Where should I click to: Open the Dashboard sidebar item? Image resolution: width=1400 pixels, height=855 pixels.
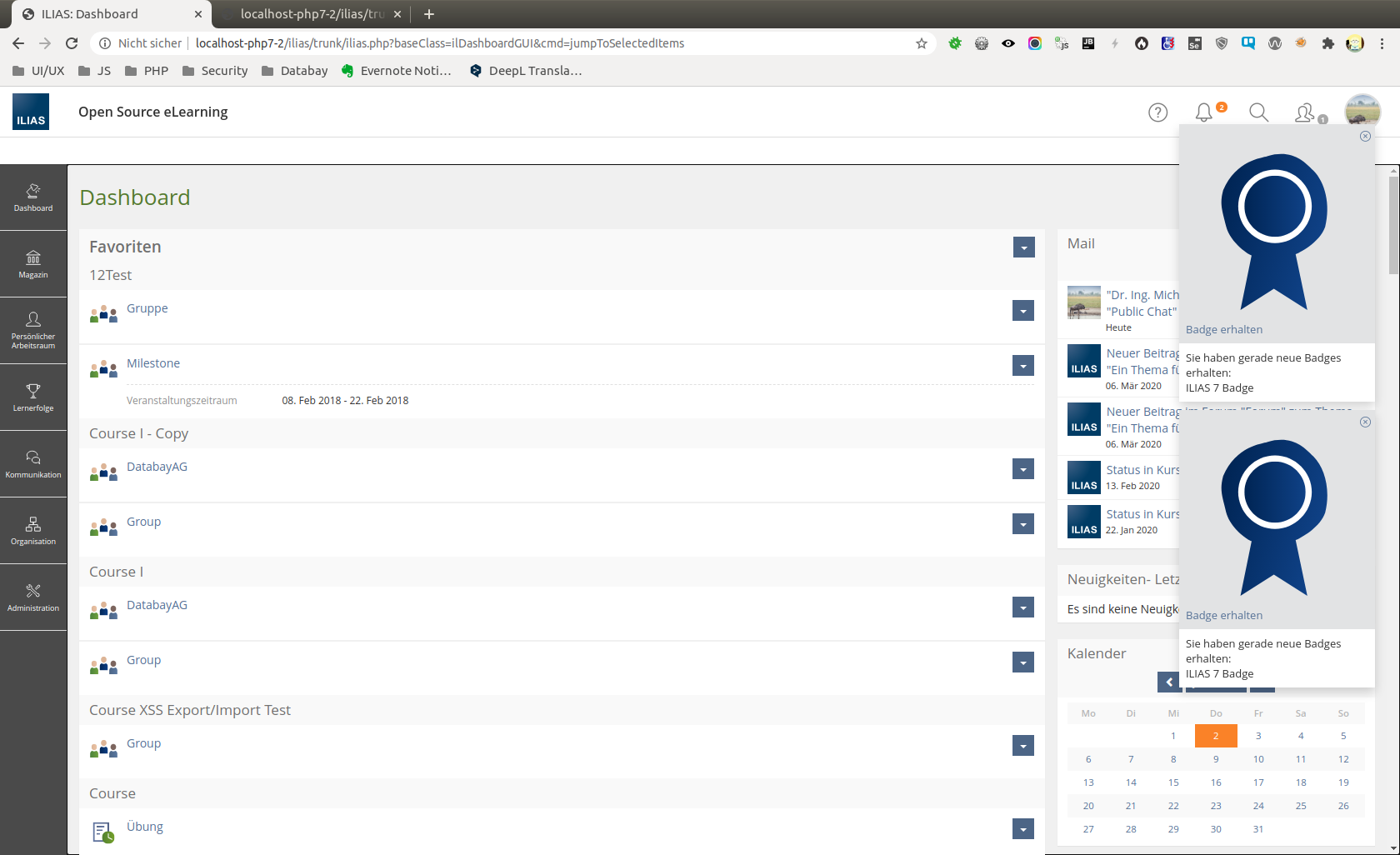33,197
